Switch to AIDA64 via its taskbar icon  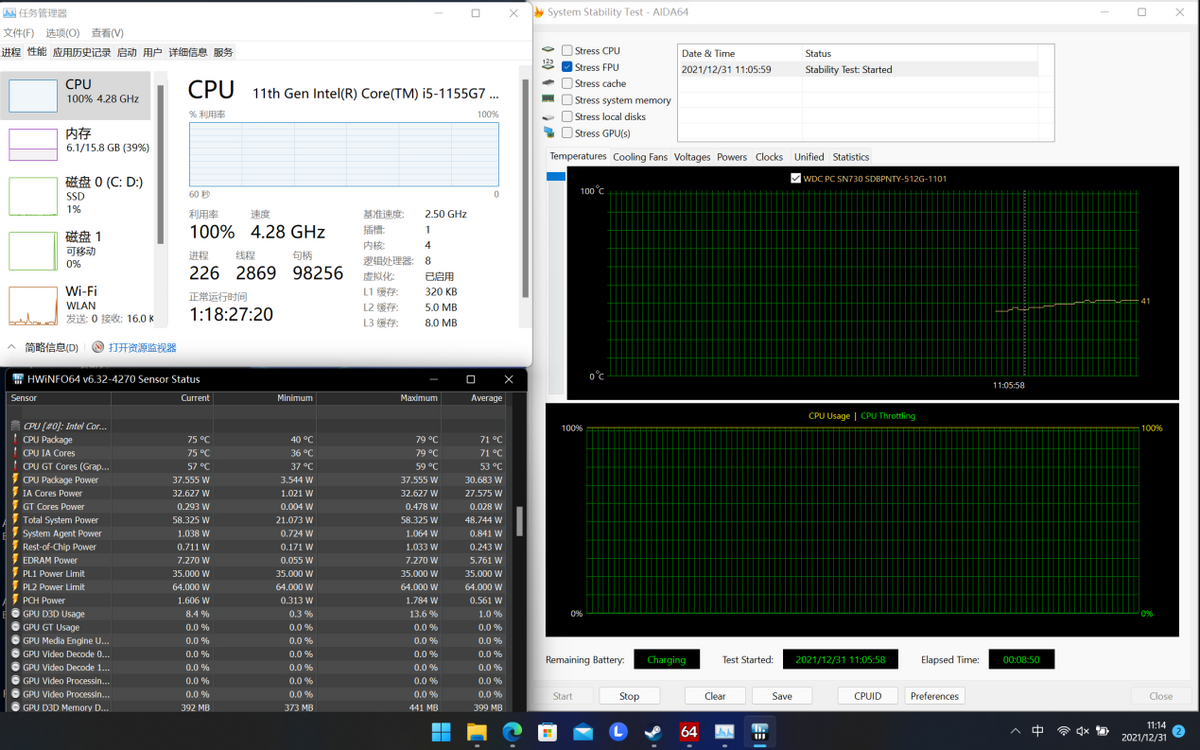coord(689,732)
